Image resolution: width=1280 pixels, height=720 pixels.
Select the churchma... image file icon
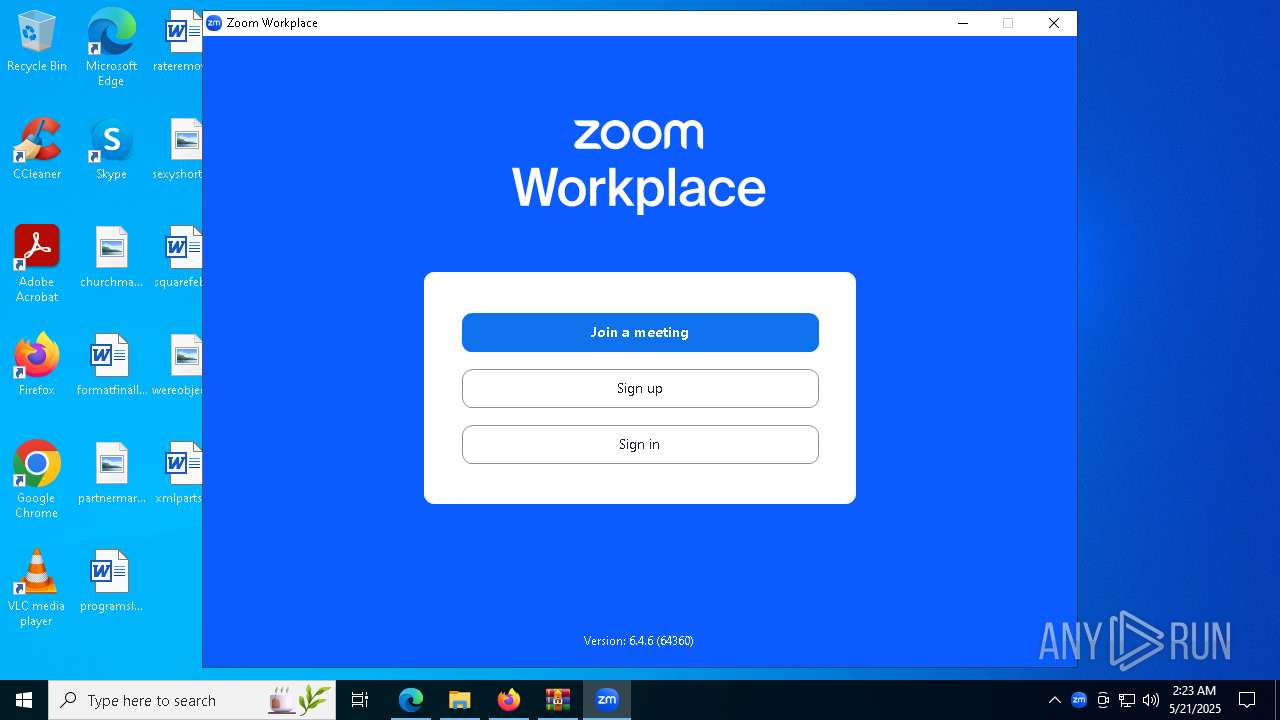(x=111, y=257)
